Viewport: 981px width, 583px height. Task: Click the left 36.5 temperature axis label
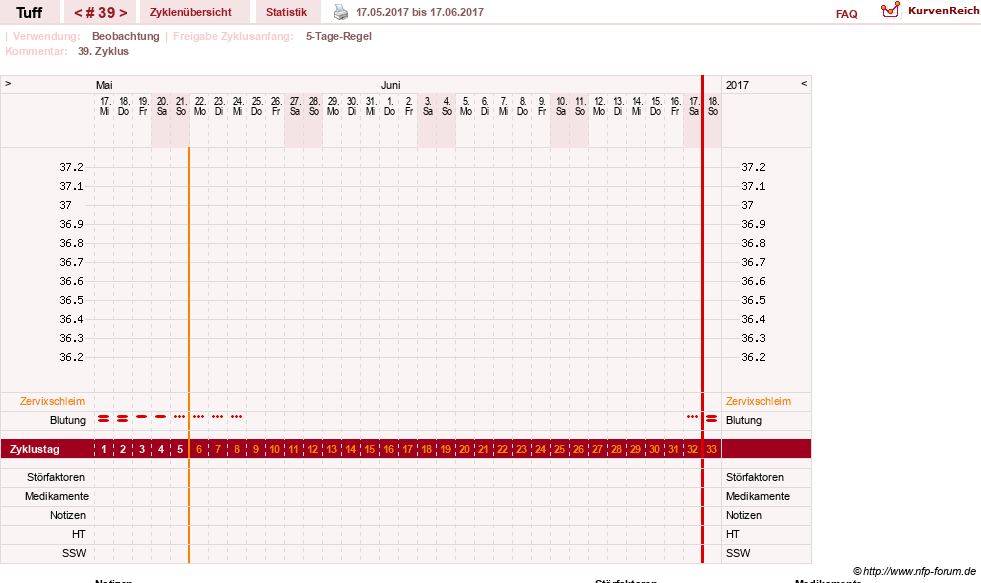click(x=71, y=300)
